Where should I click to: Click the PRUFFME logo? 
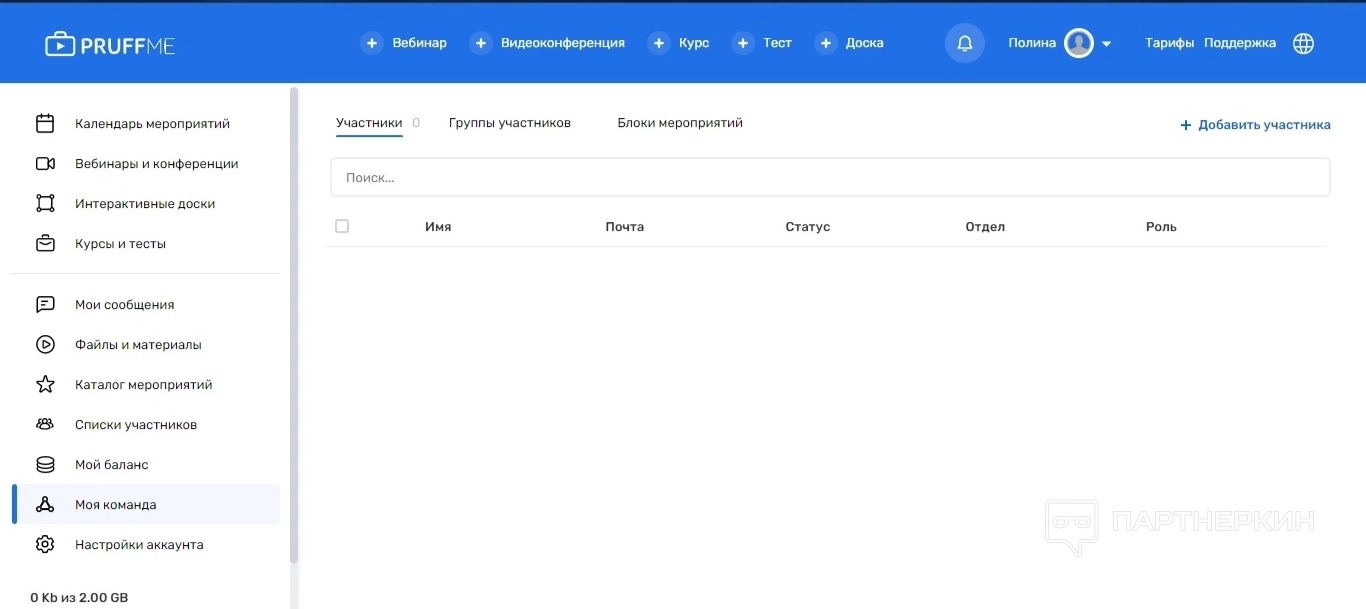(x=110, y=44)
